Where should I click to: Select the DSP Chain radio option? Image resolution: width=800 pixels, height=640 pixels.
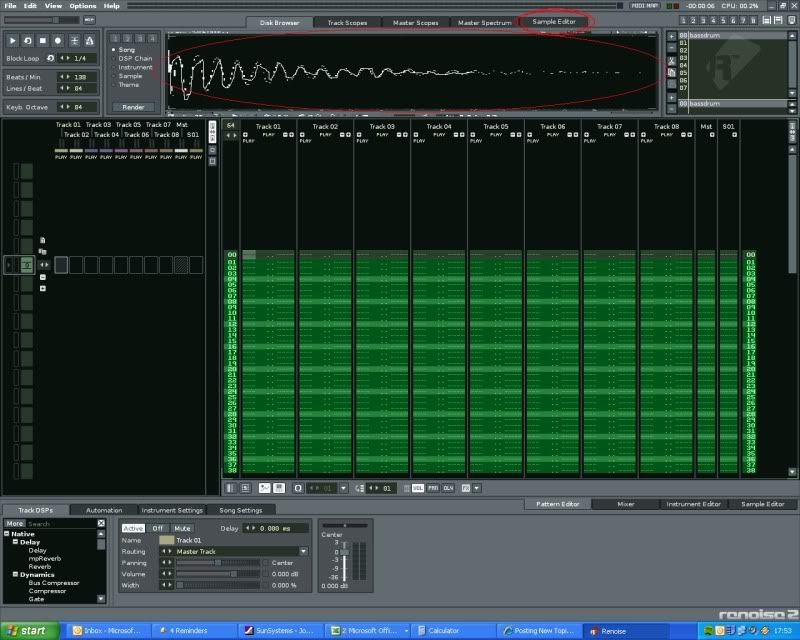tap(132, 58)
